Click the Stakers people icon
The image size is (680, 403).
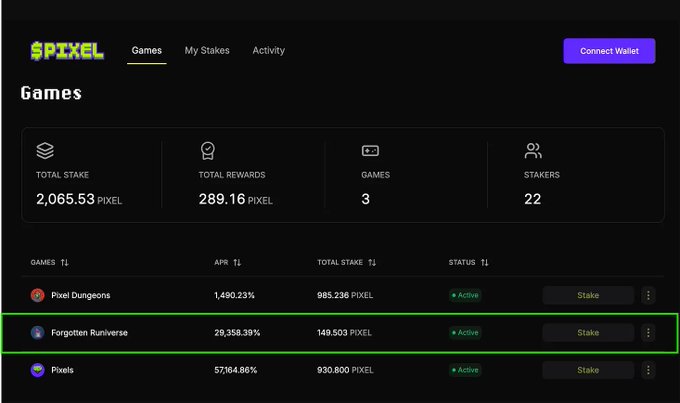coord(533,151)
